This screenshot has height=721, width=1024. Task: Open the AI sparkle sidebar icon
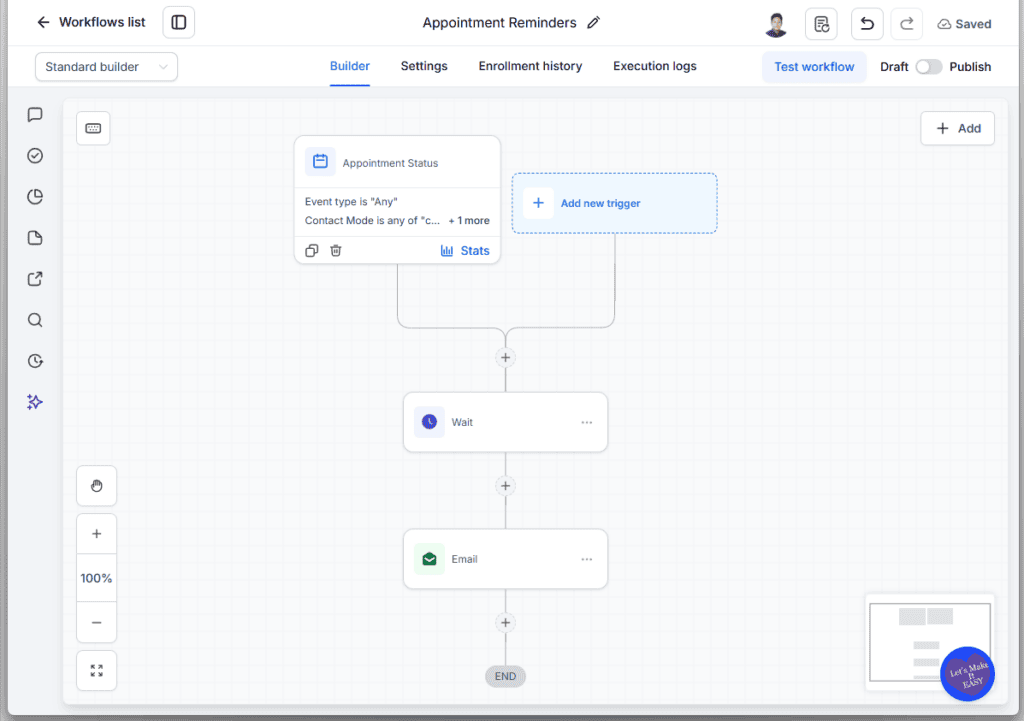35,402
